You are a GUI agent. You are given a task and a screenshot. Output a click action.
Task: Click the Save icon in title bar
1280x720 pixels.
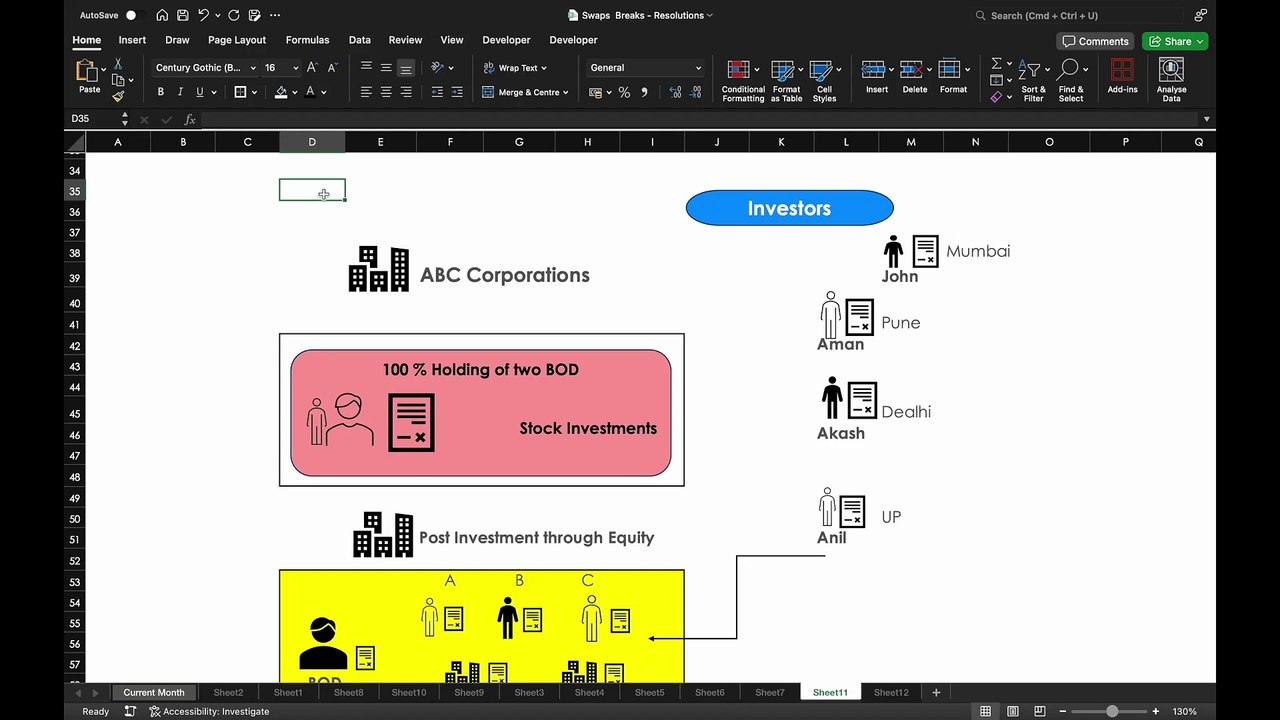(x=182, y=15)
